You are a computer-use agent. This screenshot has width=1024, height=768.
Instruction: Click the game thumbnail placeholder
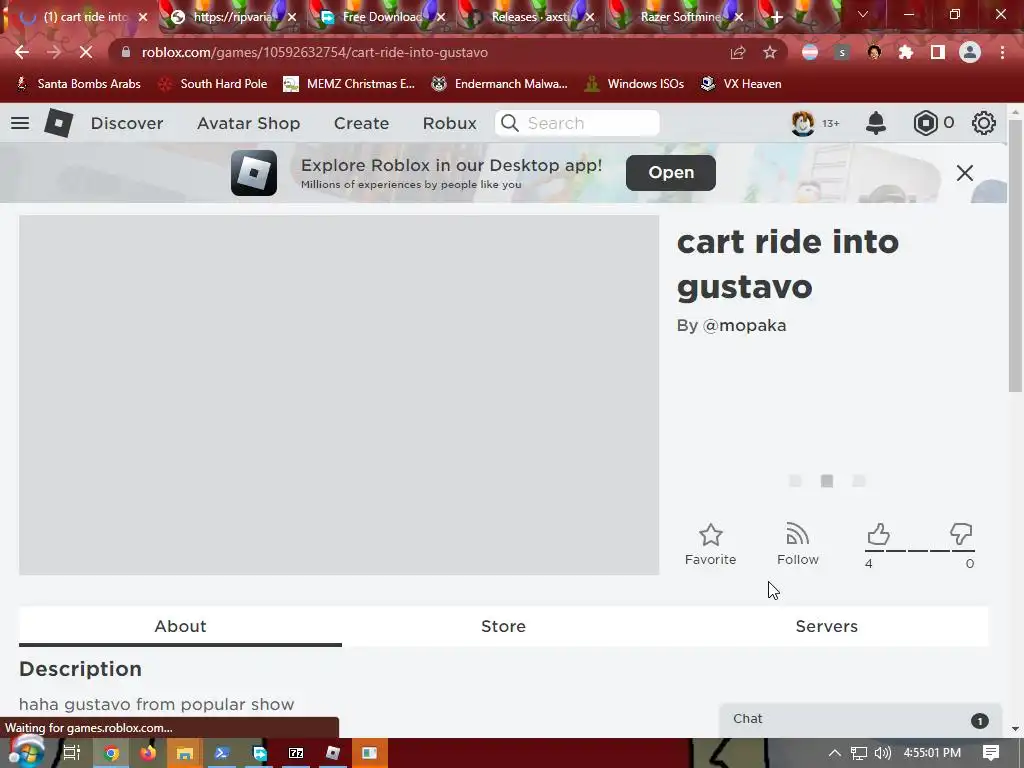point(339,395)
